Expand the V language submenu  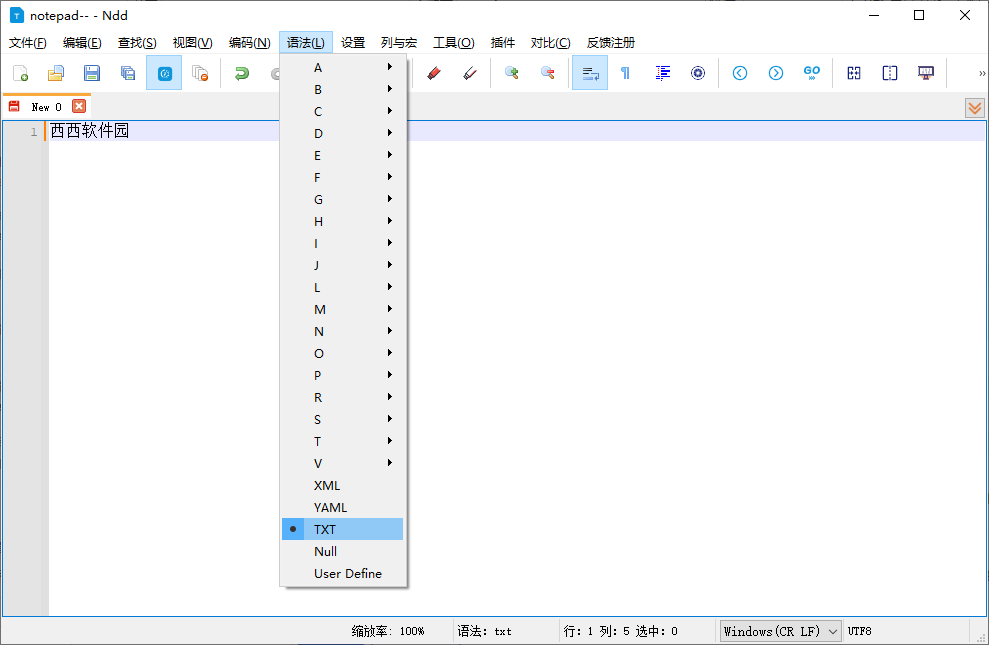point(342,463)
